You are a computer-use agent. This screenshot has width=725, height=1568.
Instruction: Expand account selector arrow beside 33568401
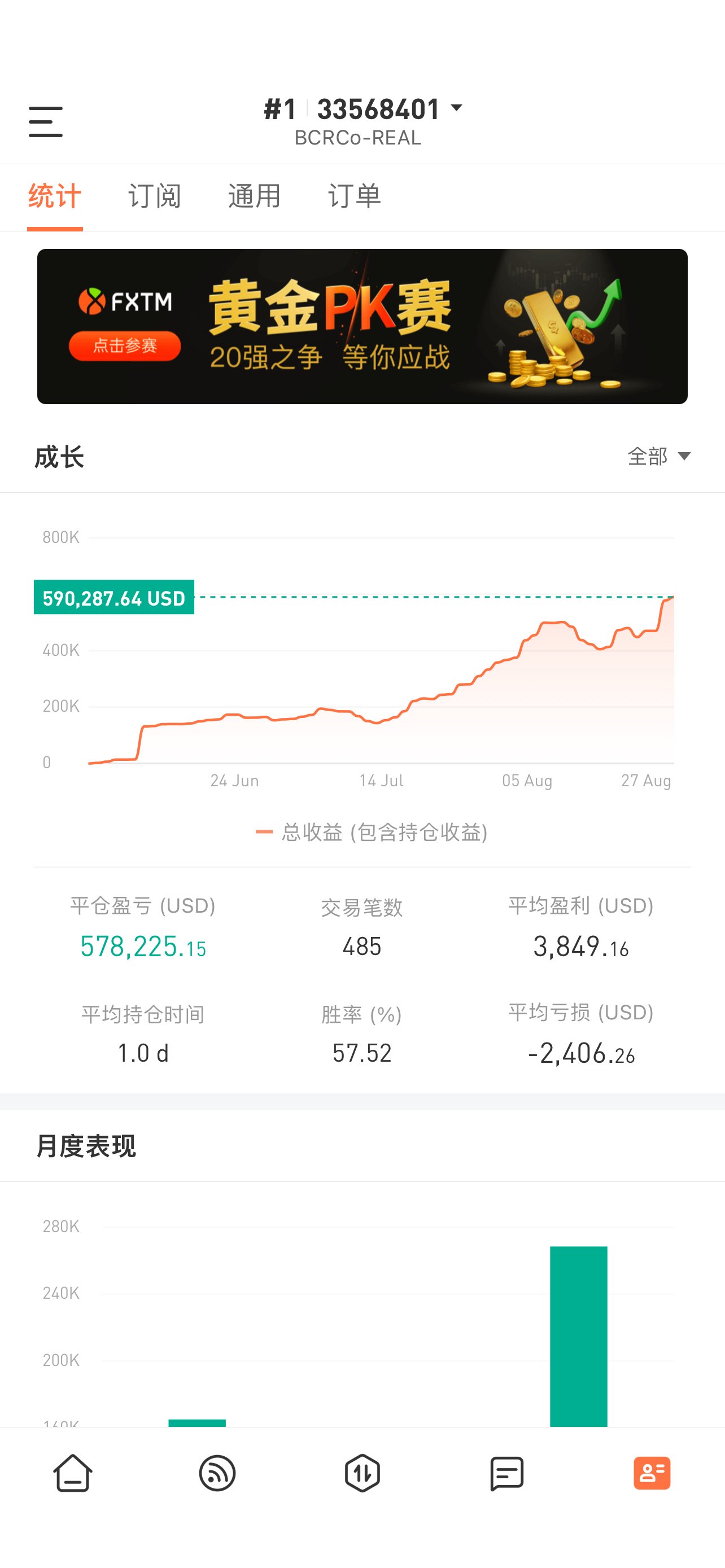[x=457, y=108]
